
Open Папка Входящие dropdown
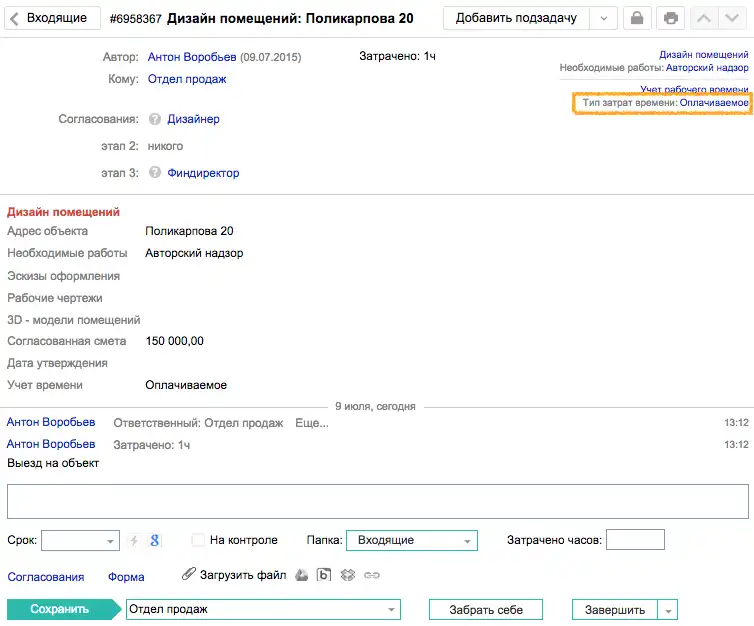(412, 540)
